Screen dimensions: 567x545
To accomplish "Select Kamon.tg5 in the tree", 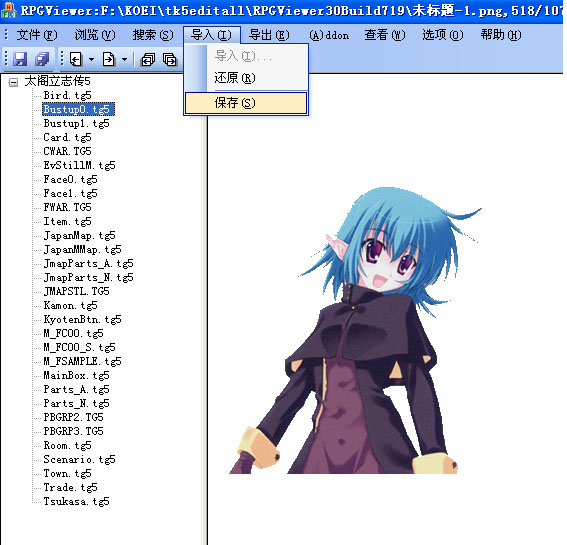I will 70,306.
